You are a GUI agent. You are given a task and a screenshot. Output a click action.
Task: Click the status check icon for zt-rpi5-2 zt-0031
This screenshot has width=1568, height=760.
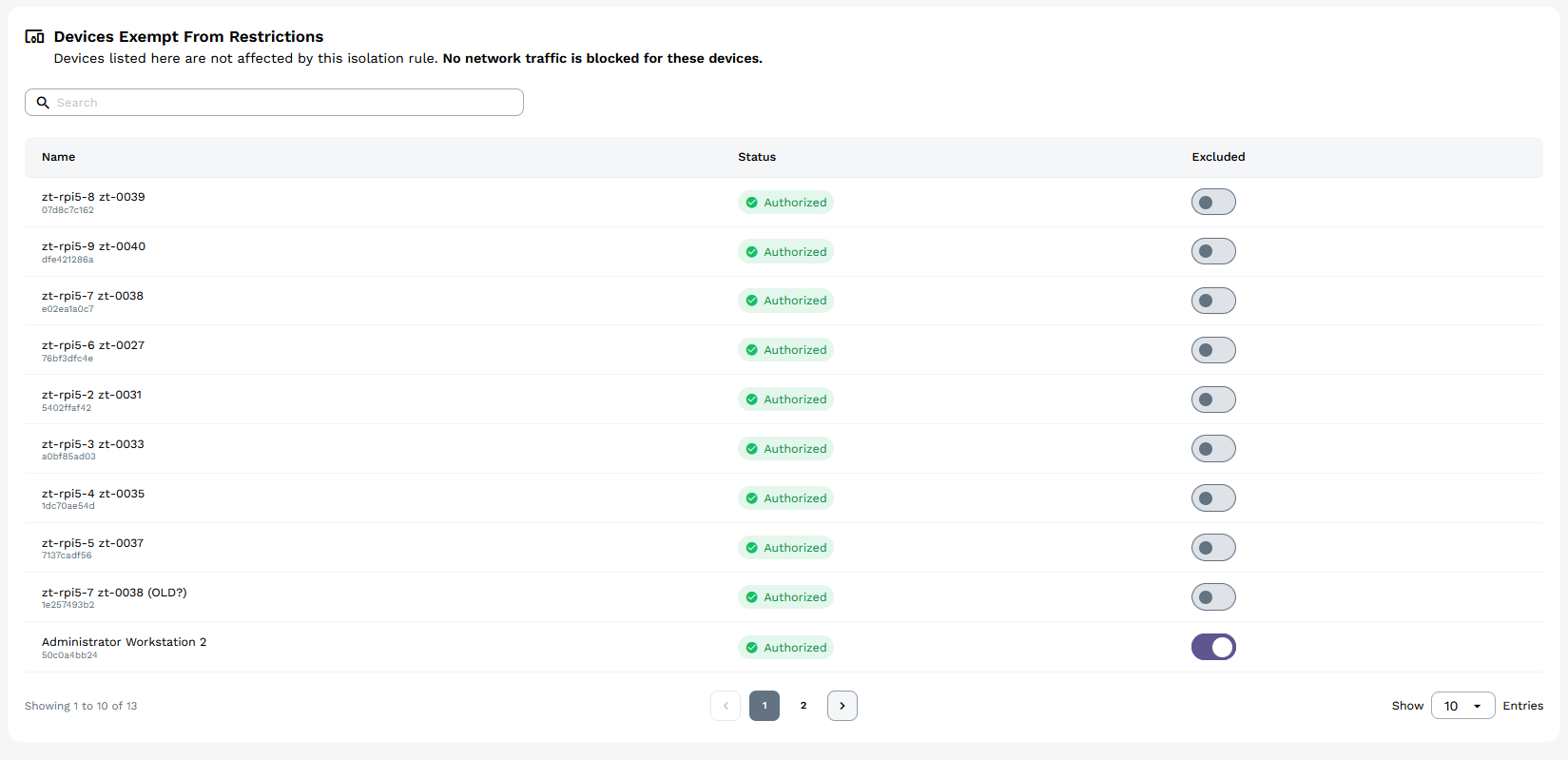click(751, 399)
